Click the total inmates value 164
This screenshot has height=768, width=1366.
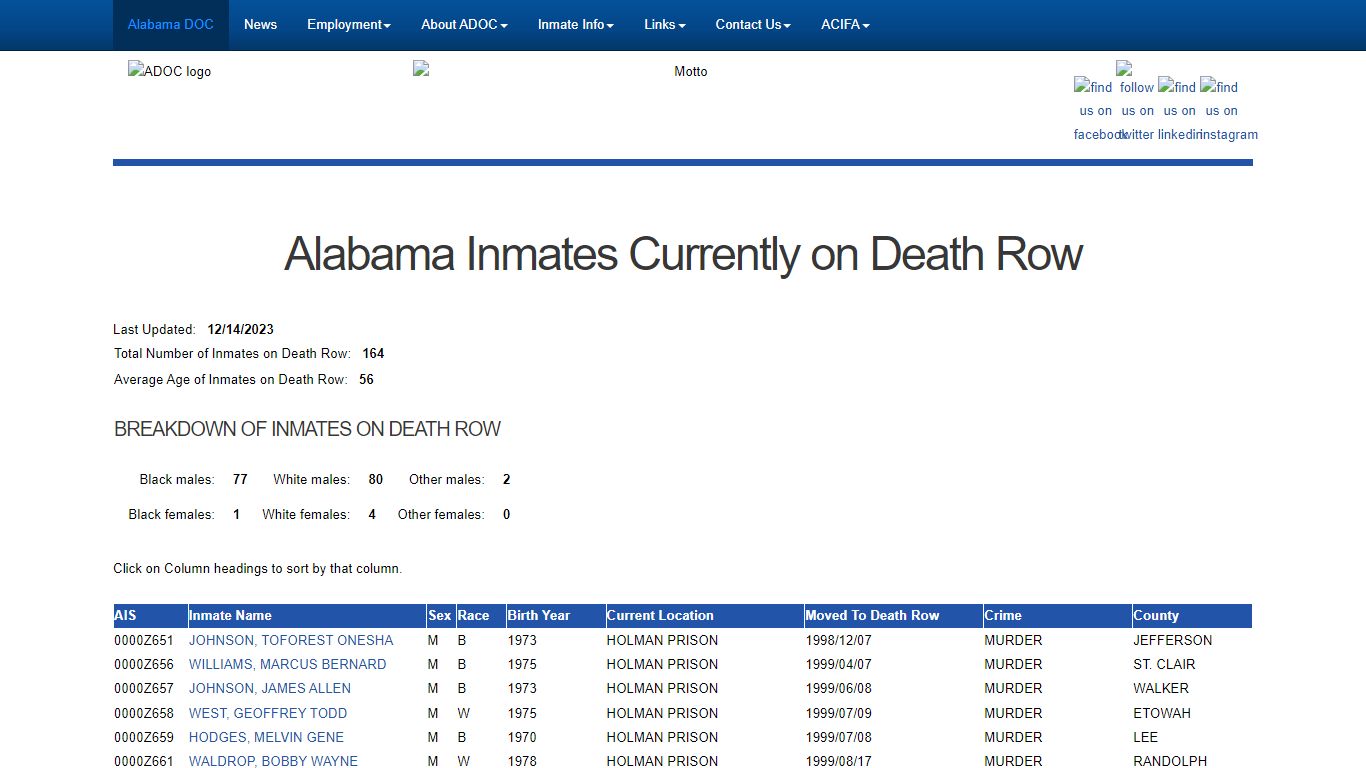point(373,353)
